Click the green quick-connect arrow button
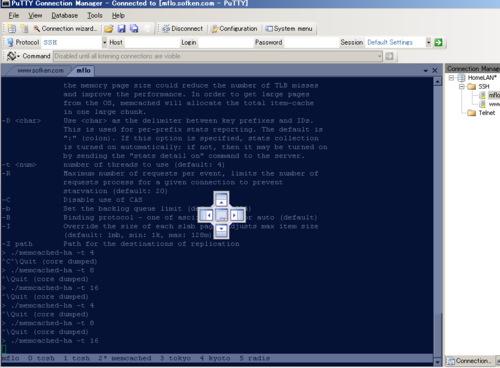Image resolution: width=500 pixels, height=368 pixels. (438, 42)
